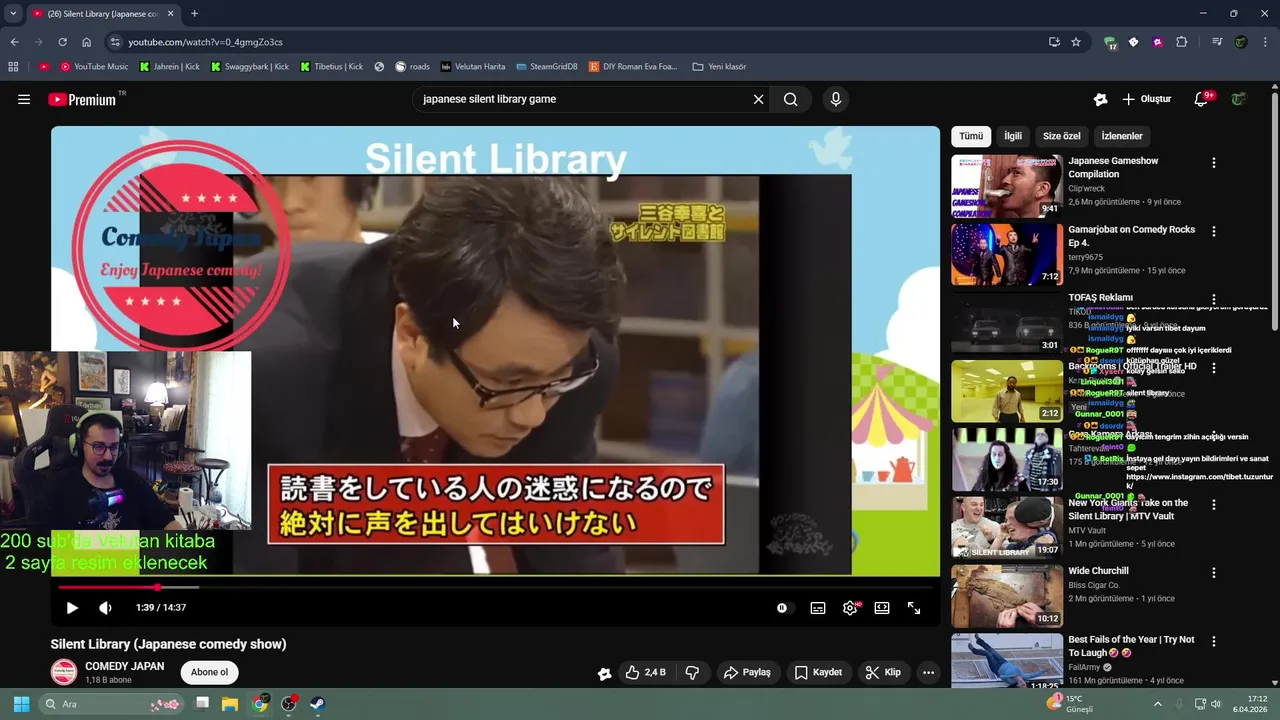The image size is (1280, 720).
Task: Start voice search with the microphone
Action: coord(836,99)
